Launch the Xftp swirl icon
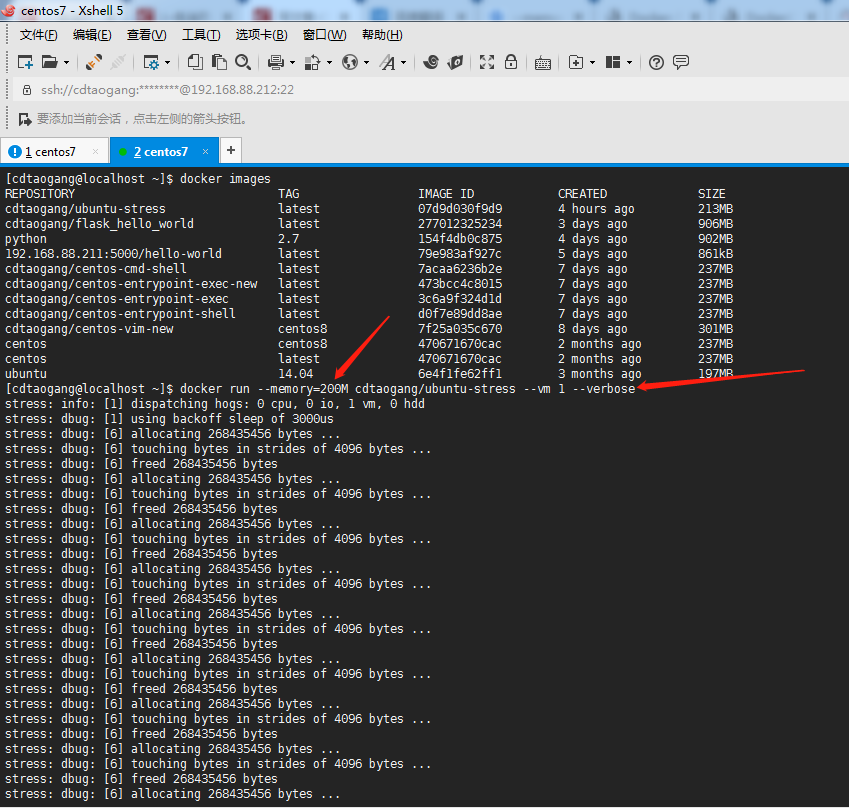The image size is (849, 808). pyautogui.click(x=431, y=62)
